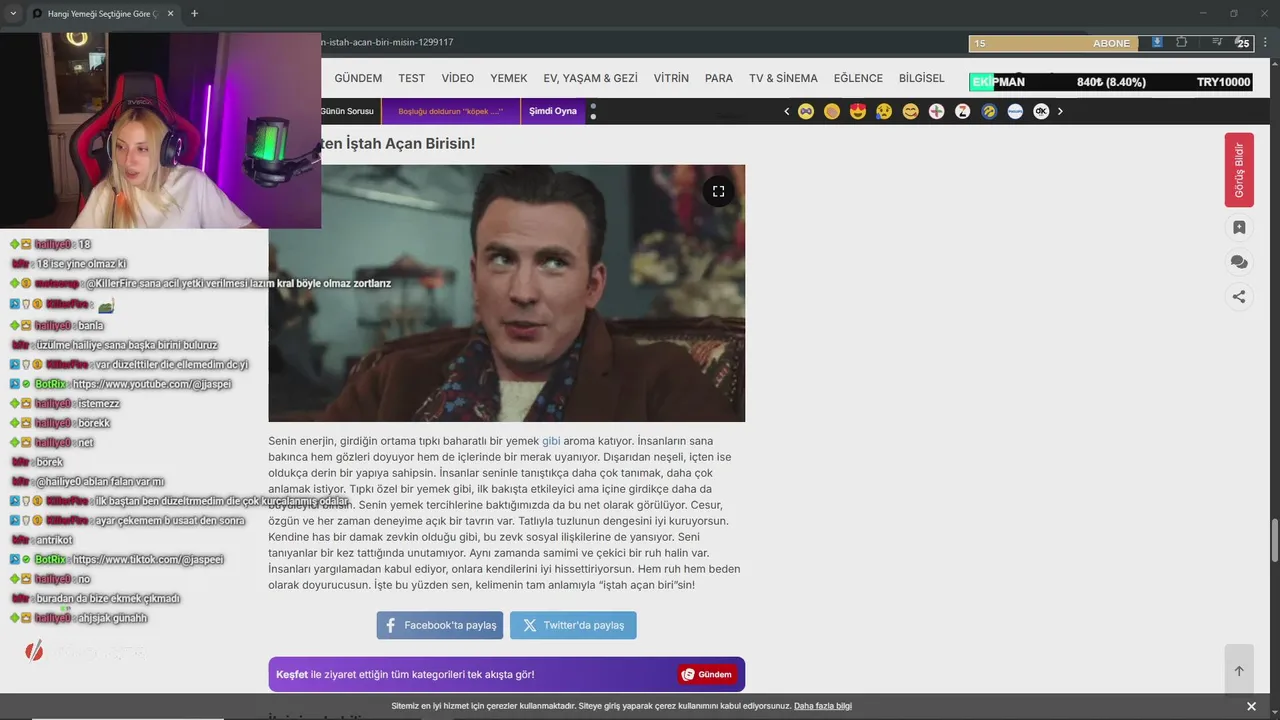Click the Boşluğu doldurun köpek question
This screenshot has height=720, width=1280.
[451, 111]
